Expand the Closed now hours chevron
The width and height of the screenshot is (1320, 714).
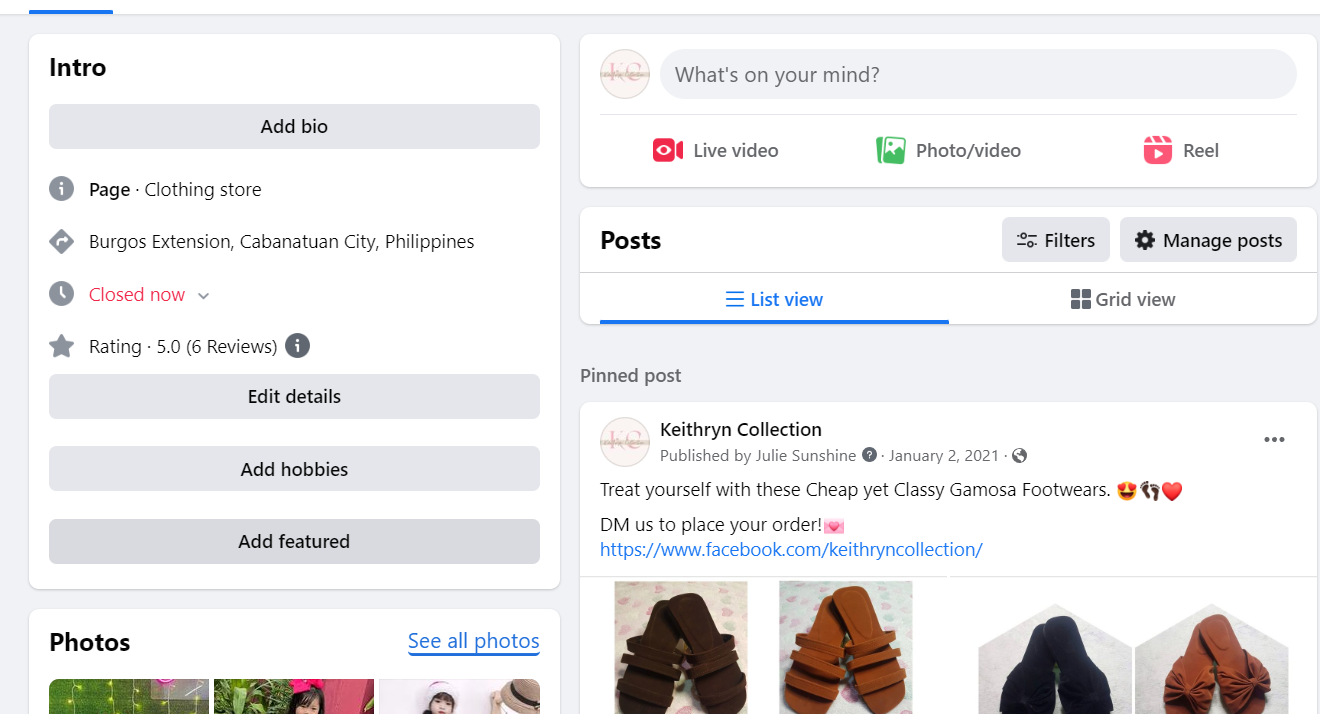(204, 296)
